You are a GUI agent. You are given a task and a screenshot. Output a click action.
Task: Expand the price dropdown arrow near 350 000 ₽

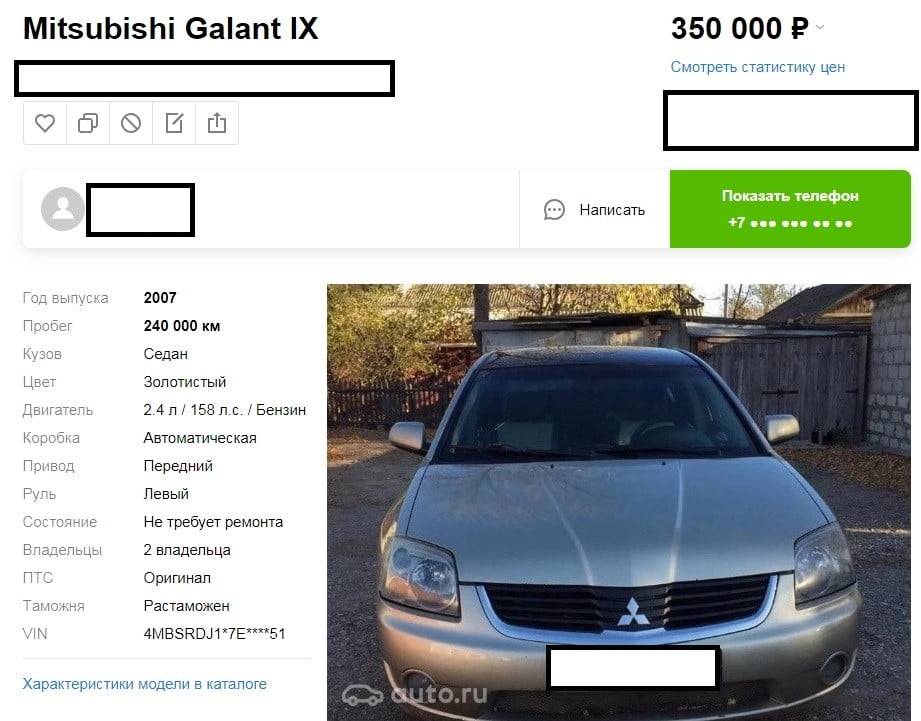[x=821, y=27]
